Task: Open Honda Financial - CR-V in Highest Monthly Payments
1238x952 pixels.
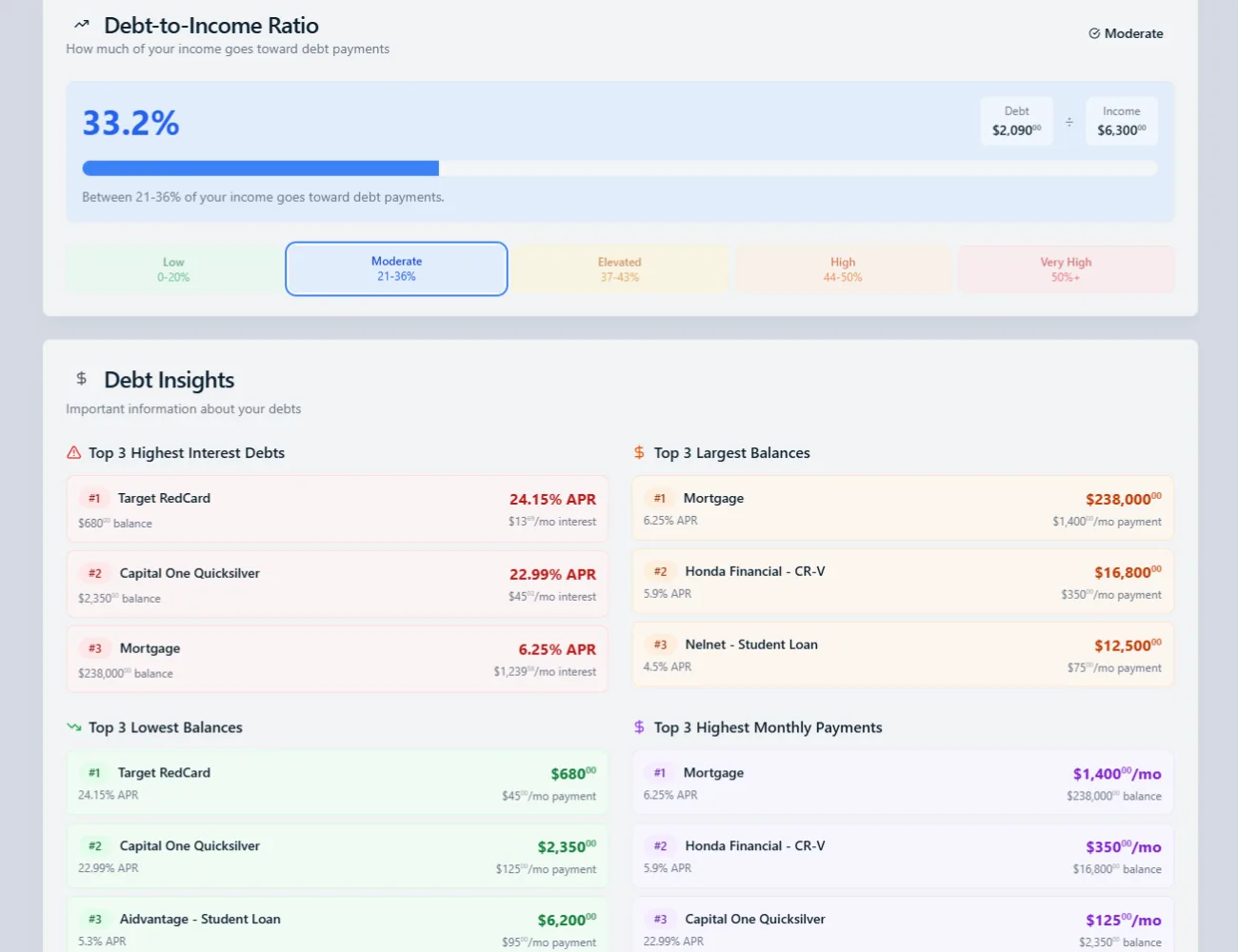Action: coord(903,857)
